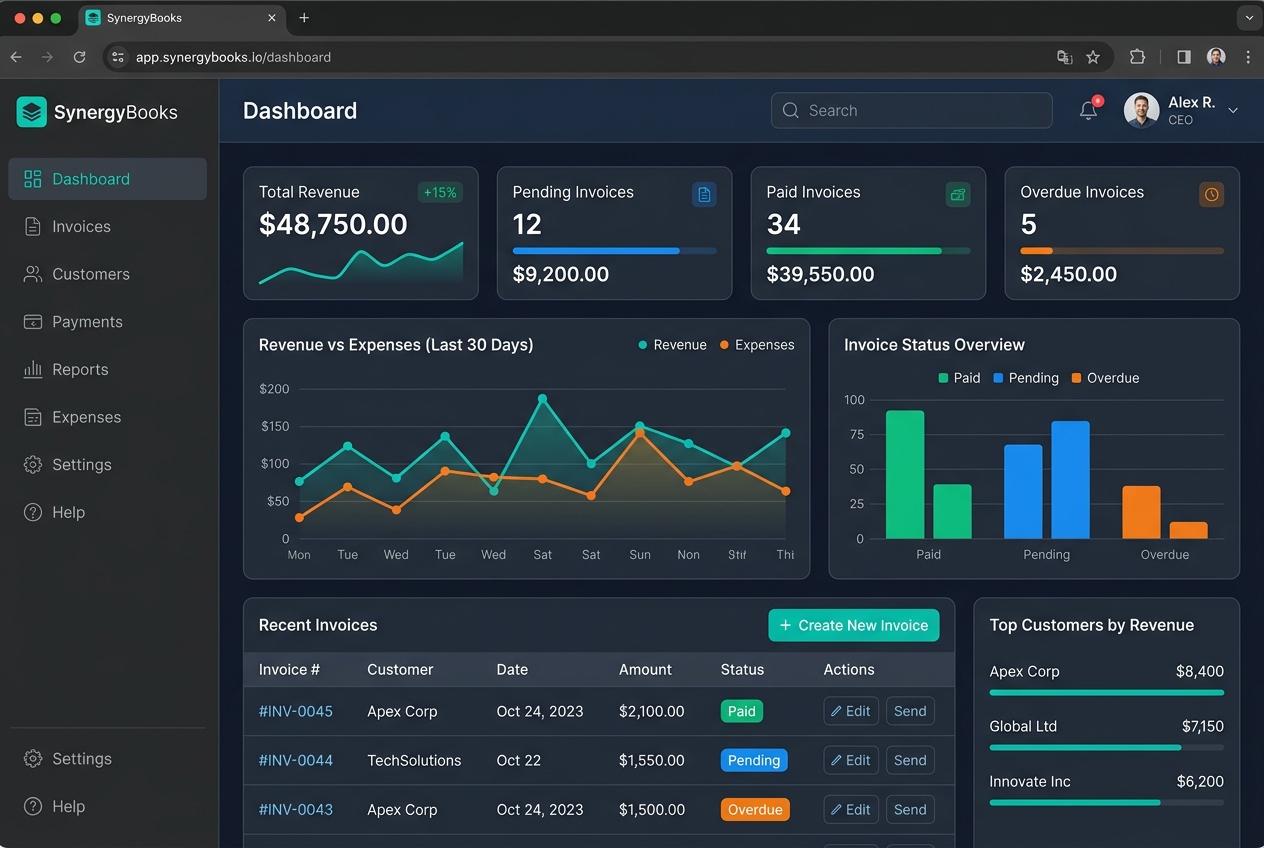
Task: Expand the Alex R. account dropdown chevron
Action: (x=1233, y=110)
